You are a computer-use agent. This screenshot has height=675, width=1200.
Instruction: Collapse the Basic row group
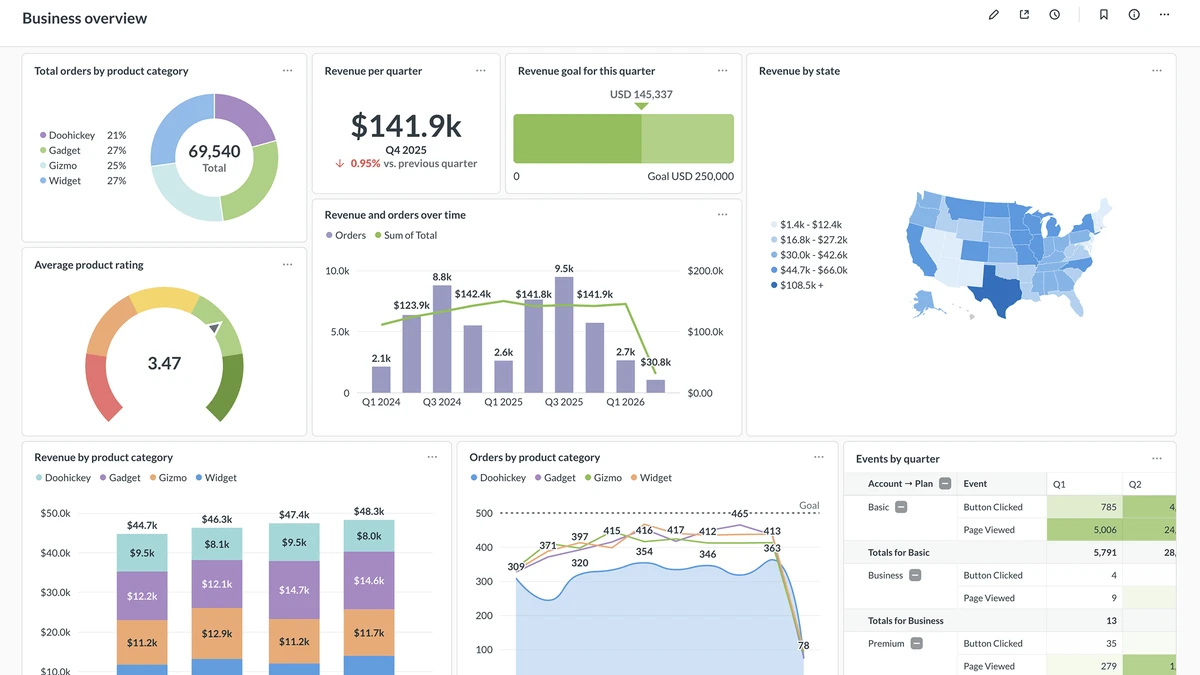click(x=901, y=507)
